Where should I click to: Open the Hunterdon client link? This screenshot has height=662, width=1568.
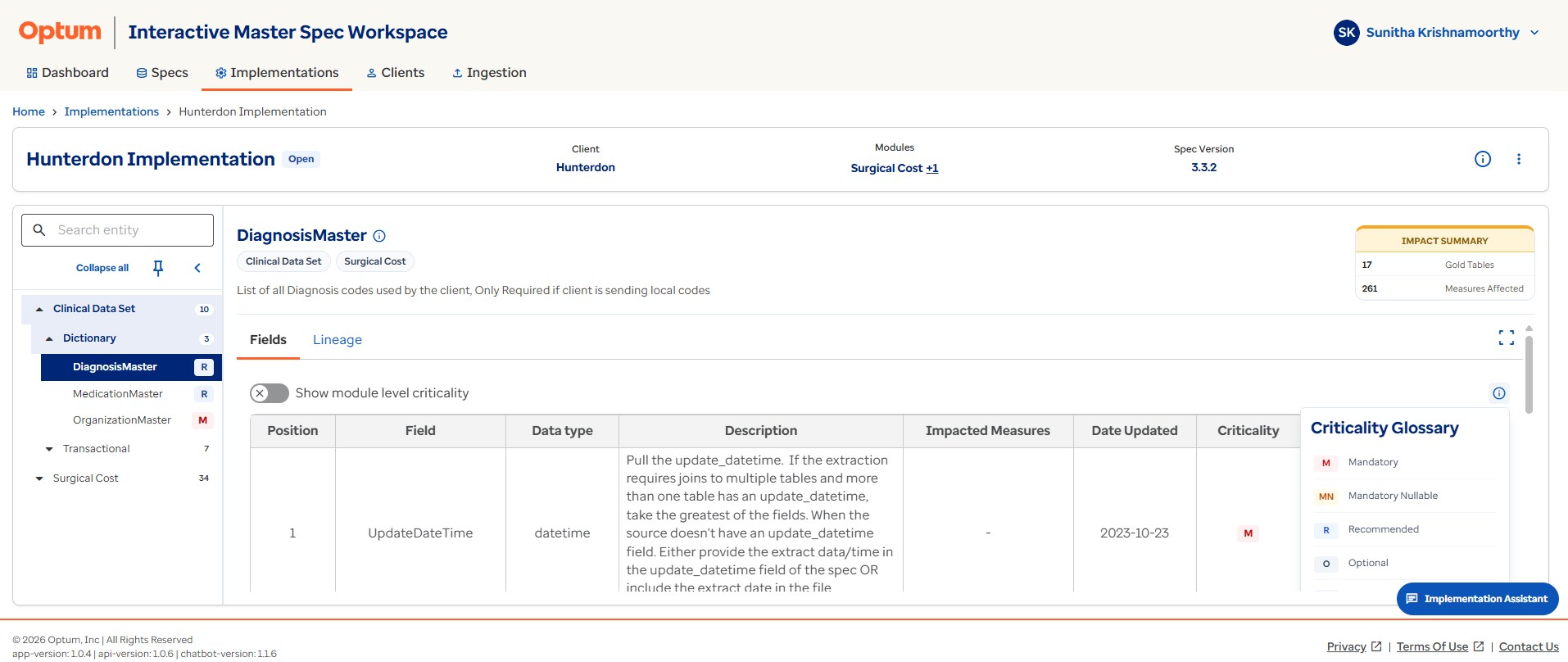[586, 167]
